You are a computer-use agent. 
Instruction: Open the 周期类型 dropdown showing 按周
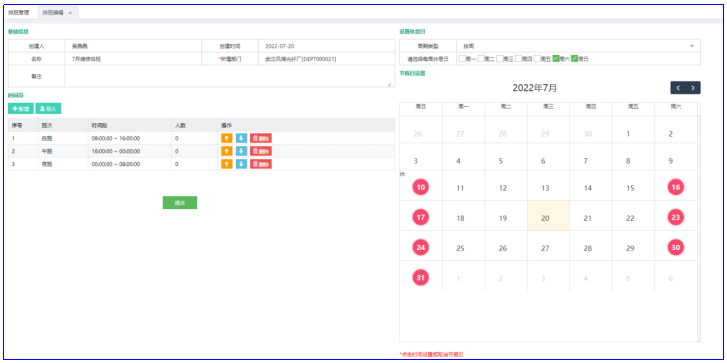click(x=578, y=46)
